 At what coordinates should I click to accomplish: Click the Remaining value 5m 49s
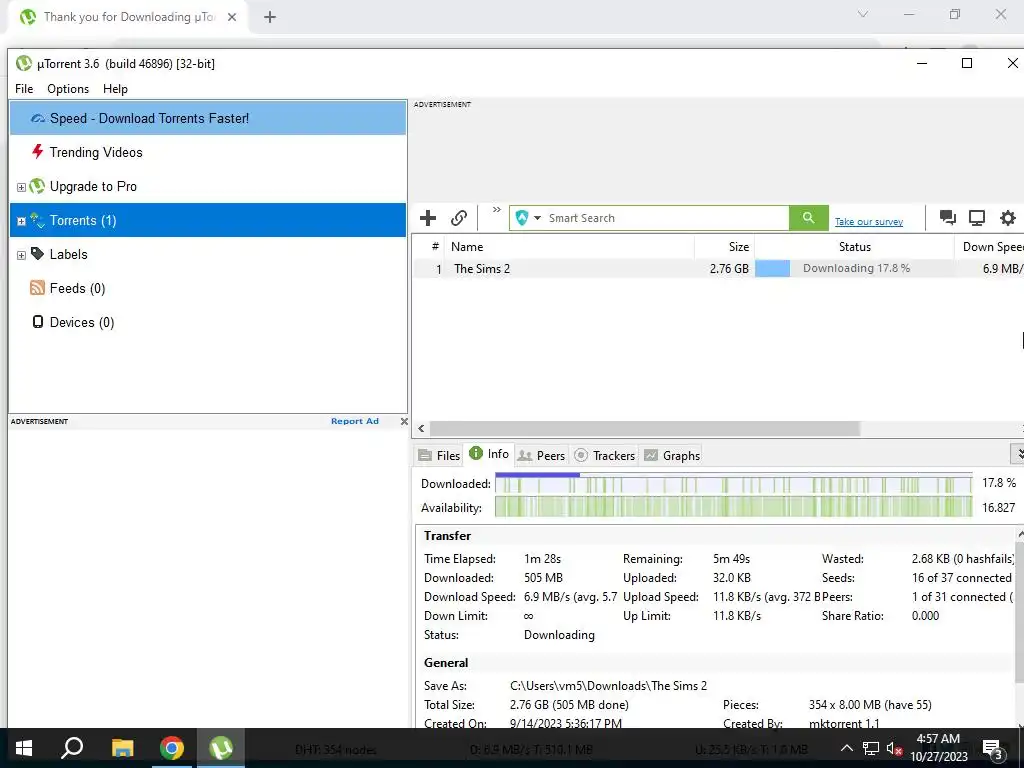(x=731, y=559)
